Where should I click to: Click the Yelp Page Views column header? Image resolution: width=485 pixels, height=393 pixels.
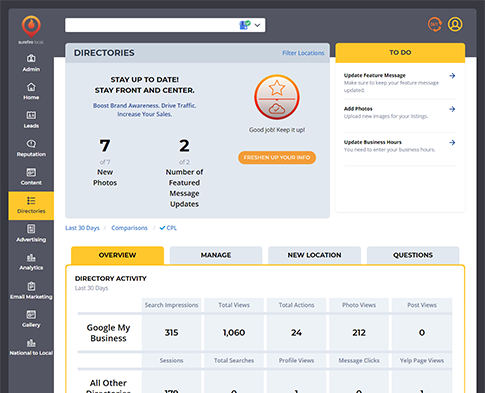coord(422,360)
